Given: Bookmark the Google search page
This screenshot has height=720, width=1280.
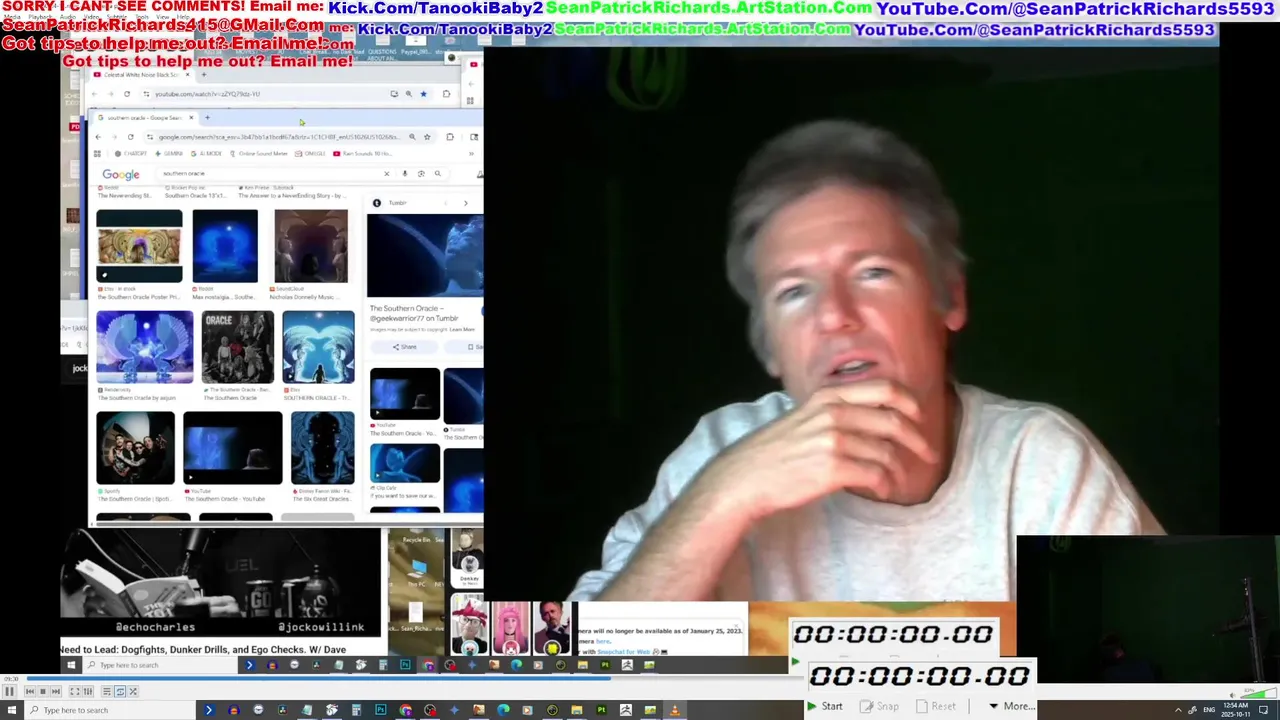Looking at the screenshot, I should coord(427,137).
